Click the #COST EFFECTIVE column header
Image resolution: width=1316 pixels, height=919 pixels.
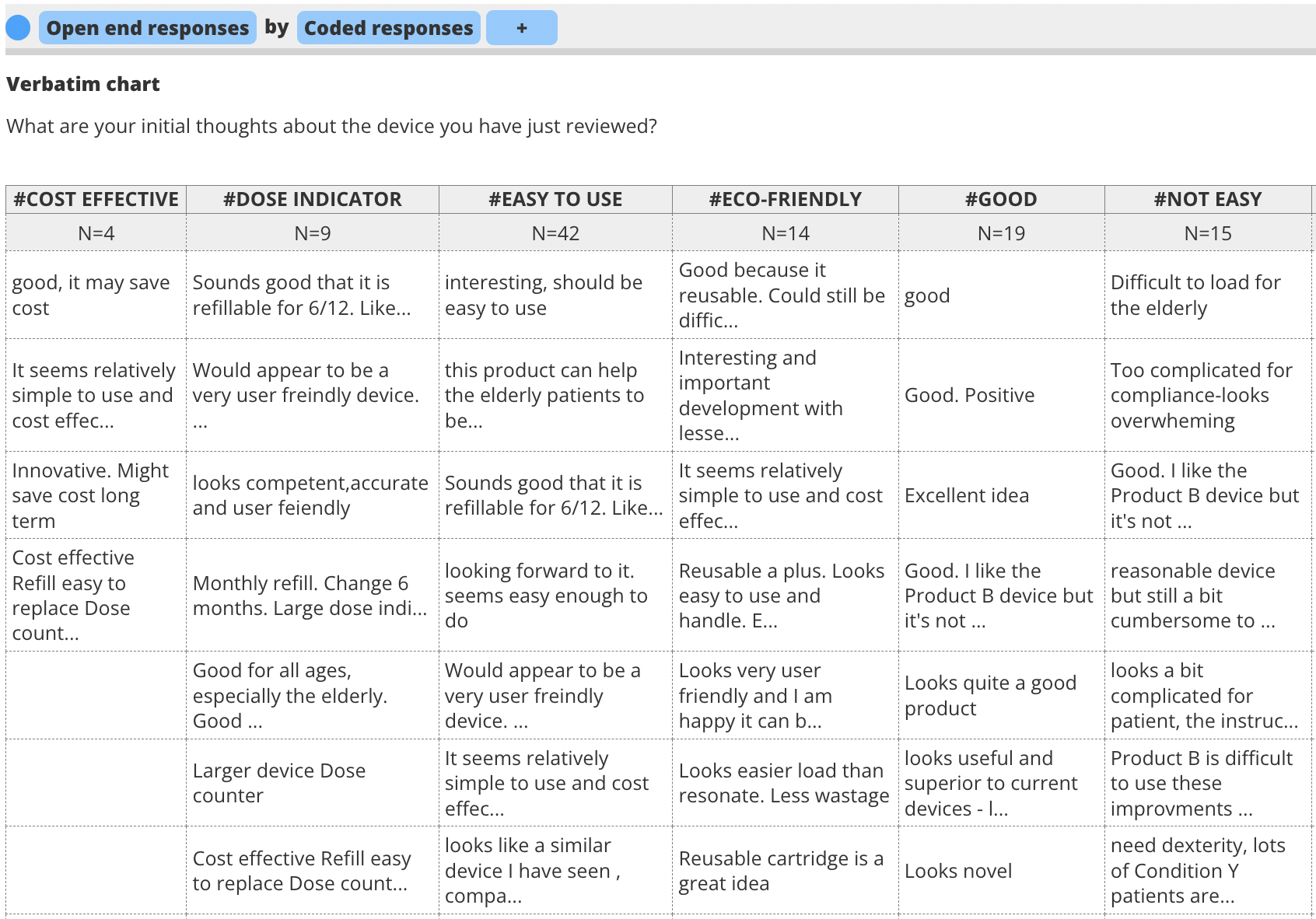(96, 200)
